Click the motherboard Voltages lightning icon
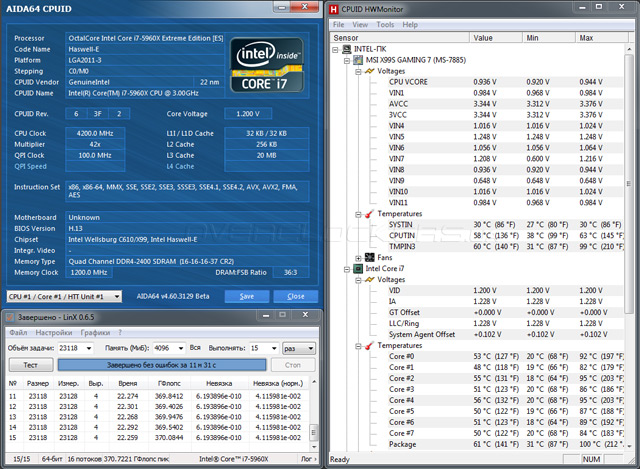This screenshot has width=640, height=469. click(x=369, y=71)
